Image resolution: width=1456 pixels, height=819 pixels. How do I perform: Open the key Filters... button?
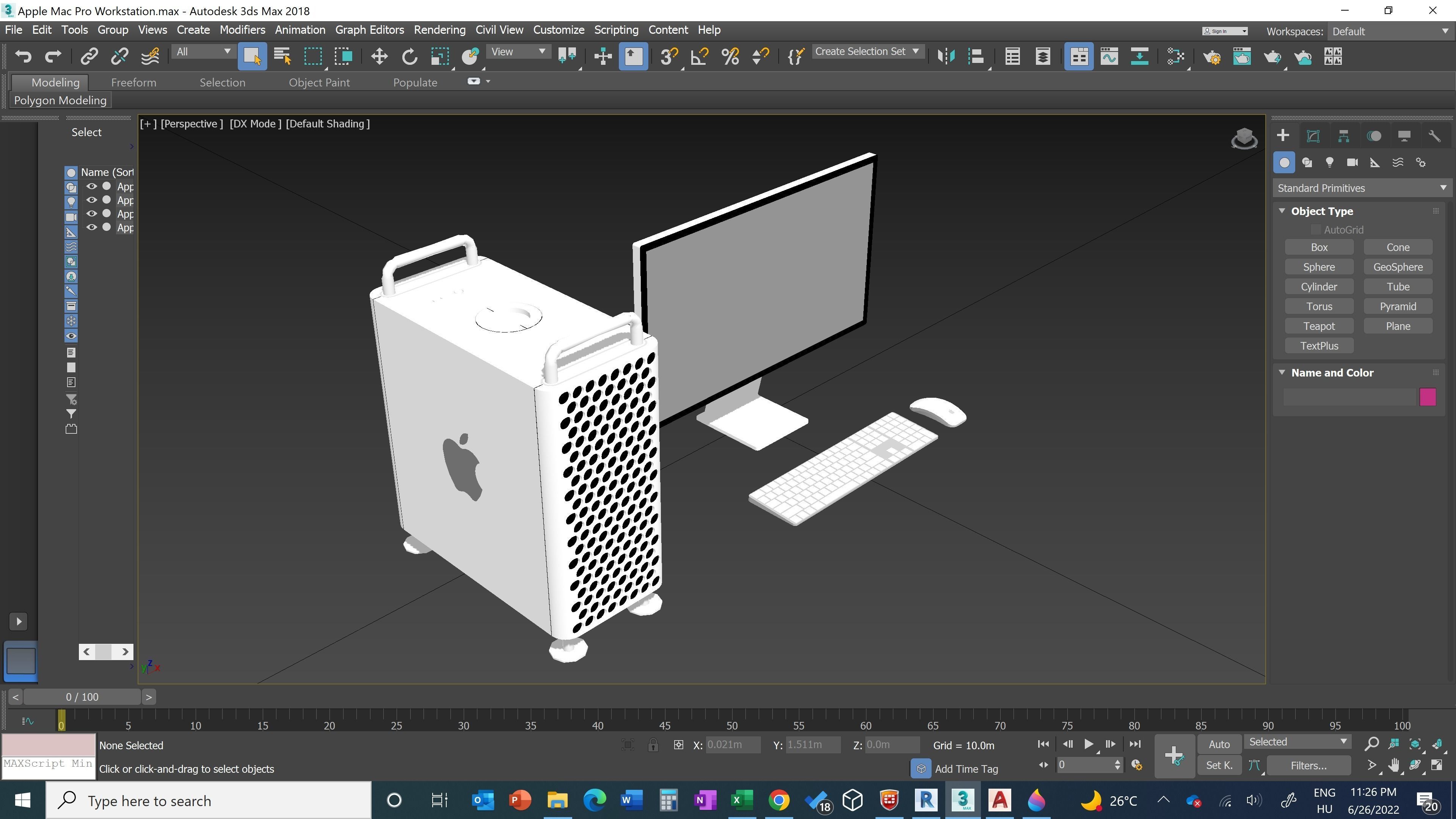[x=1309, y=765]
